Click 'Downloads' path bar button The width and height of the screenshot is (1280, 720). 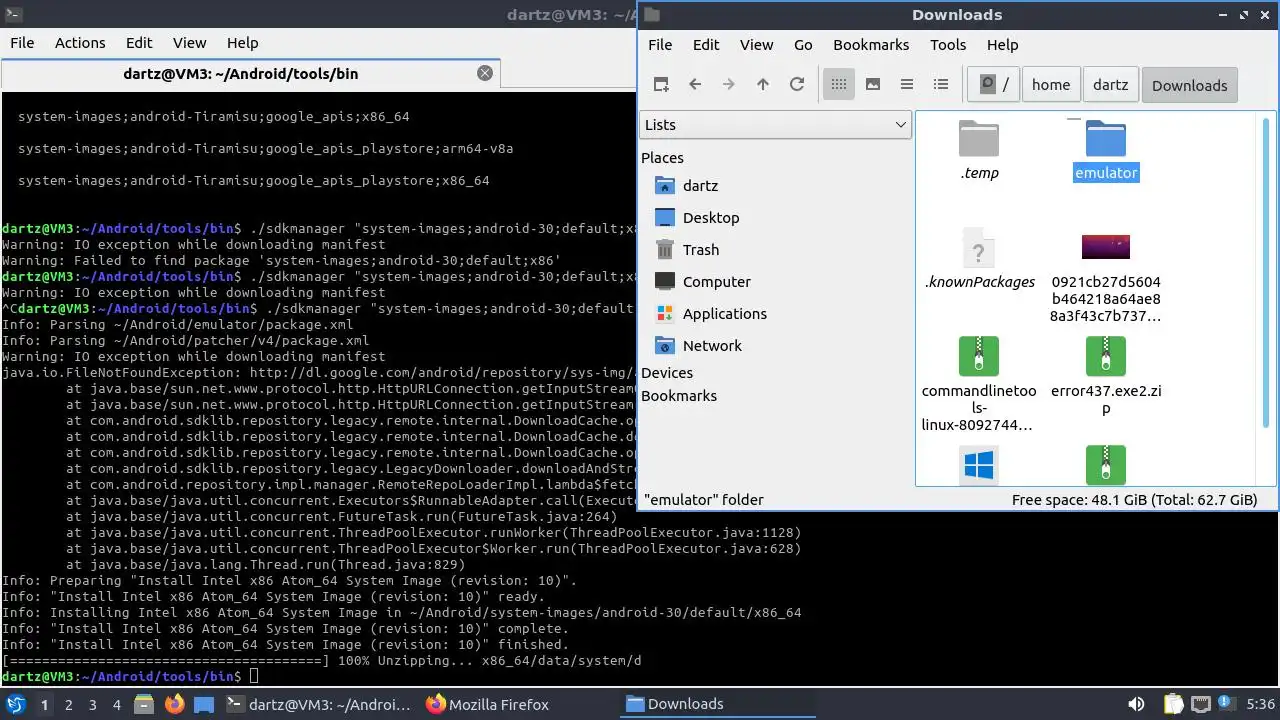1189,85
